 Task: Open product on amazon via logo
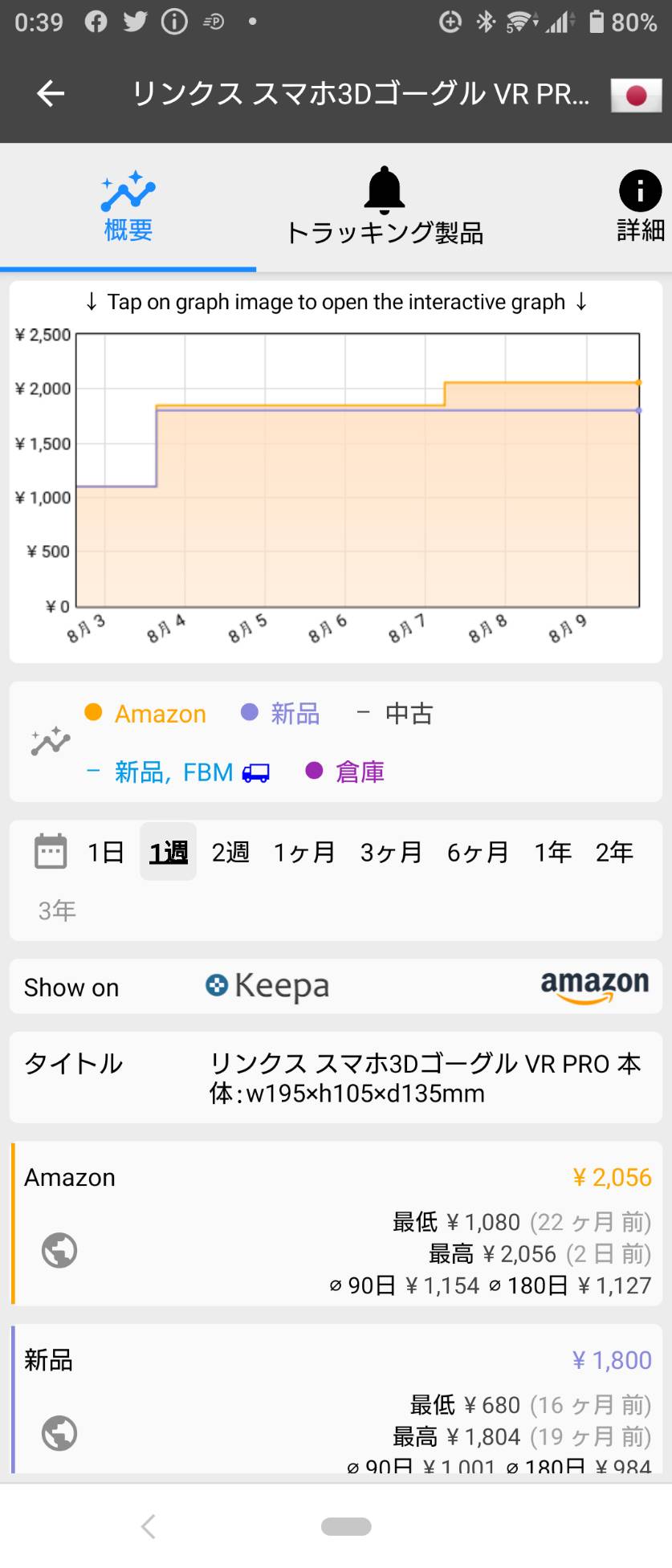[x=594, y=986]
